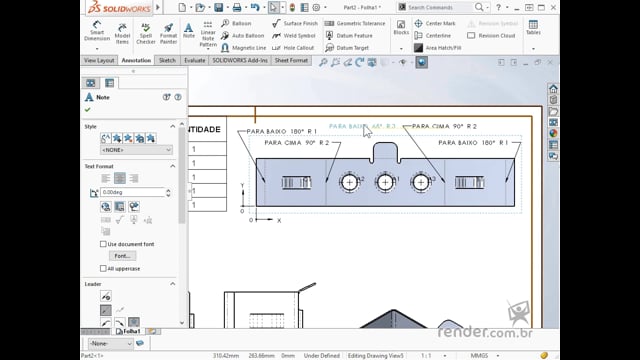Toggle the selected straight leader button
Screen dimensions: 640x360
106,310
